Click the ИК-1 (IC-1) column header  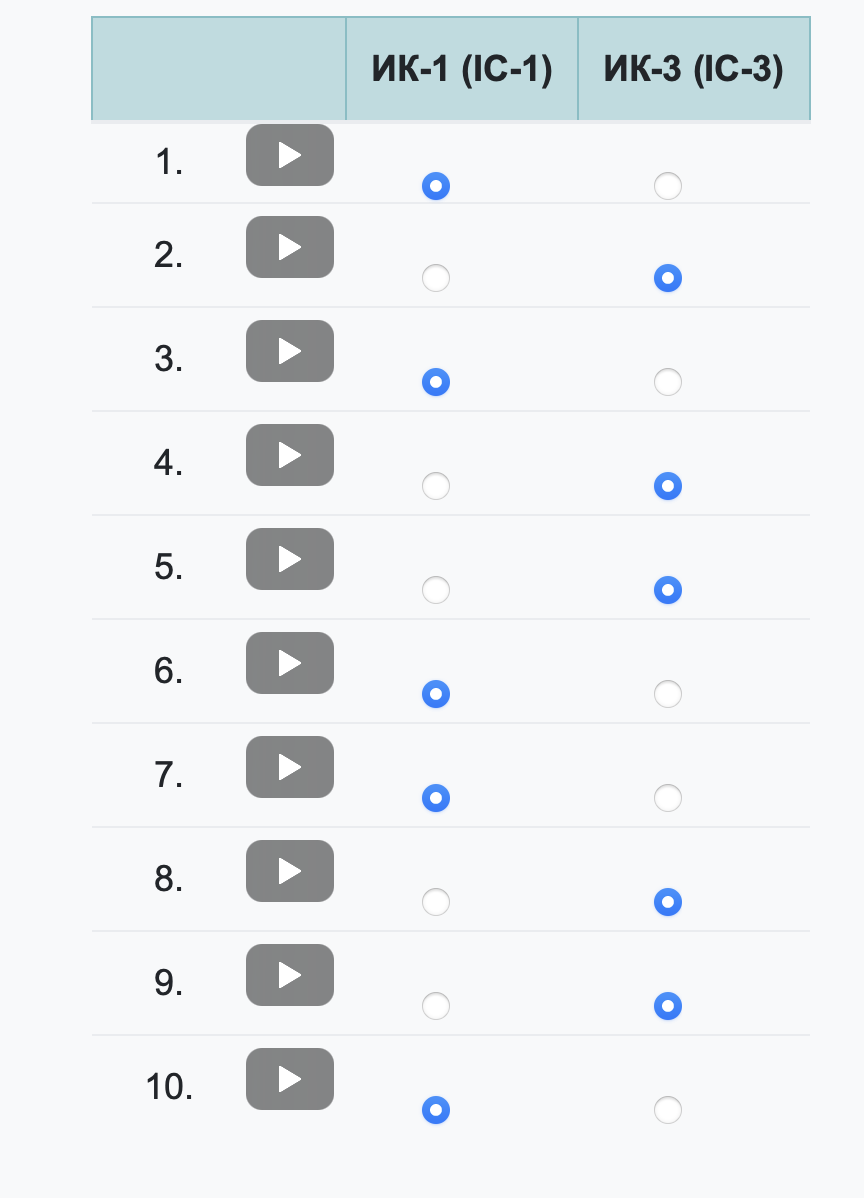461,67
